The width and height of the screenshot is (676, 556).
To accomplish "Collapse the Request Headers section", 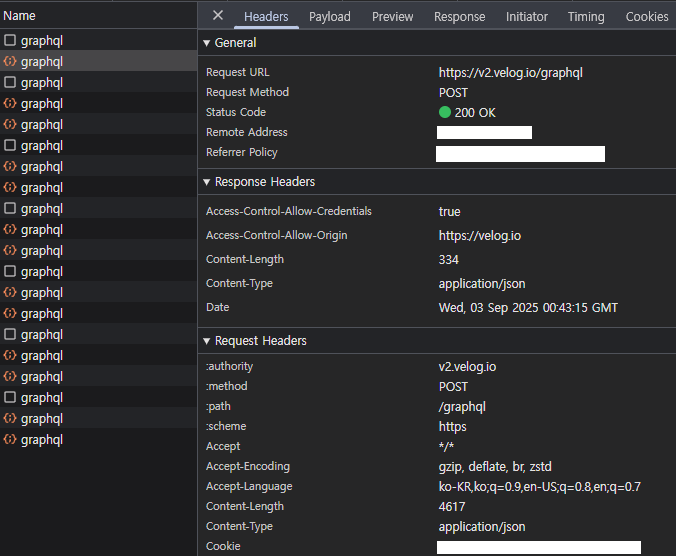I will pos(207,341).
